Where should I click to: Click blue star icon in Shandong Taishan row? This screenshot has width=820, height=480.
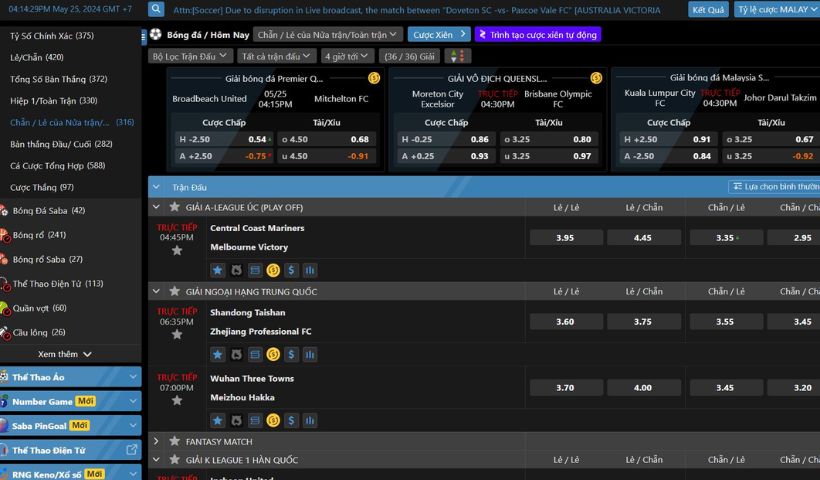tap(218, 355)
